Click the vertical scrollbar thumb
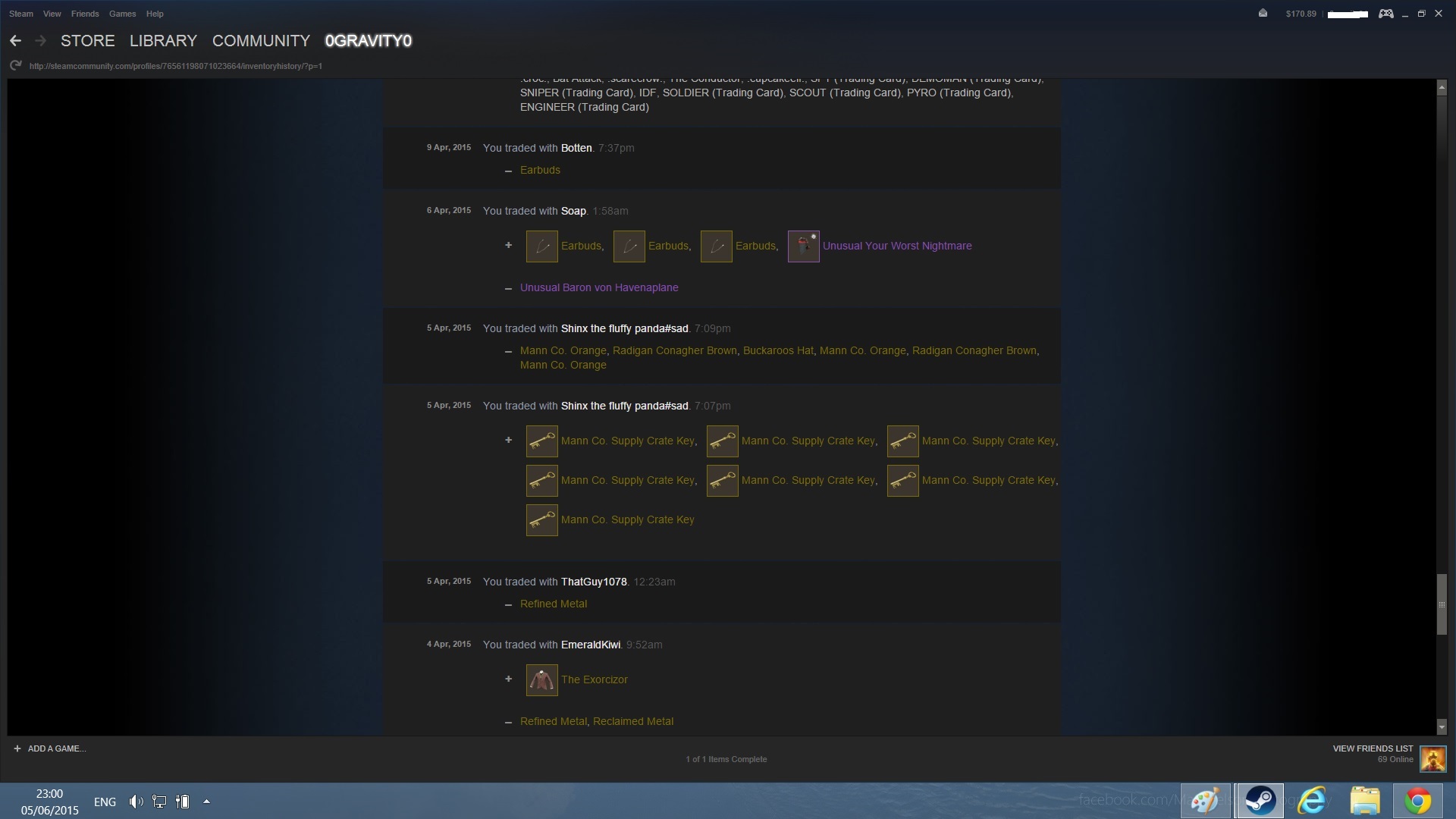 point(1442,604)
